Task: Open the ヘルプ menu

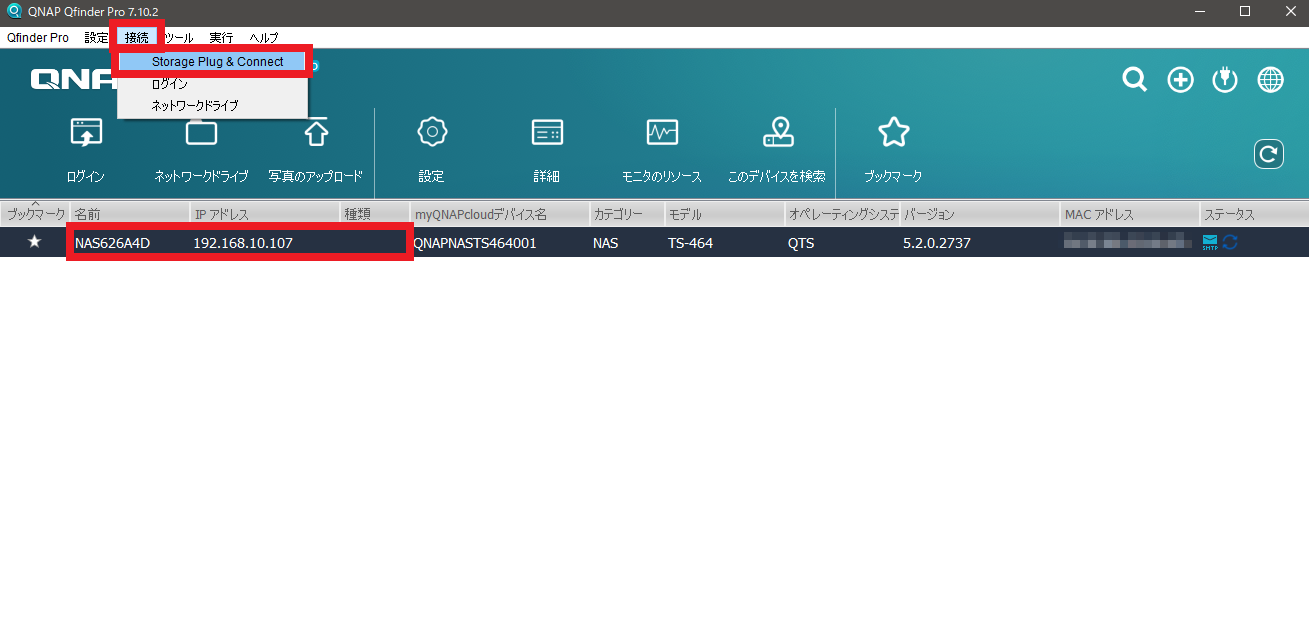Action: (264, 38)
